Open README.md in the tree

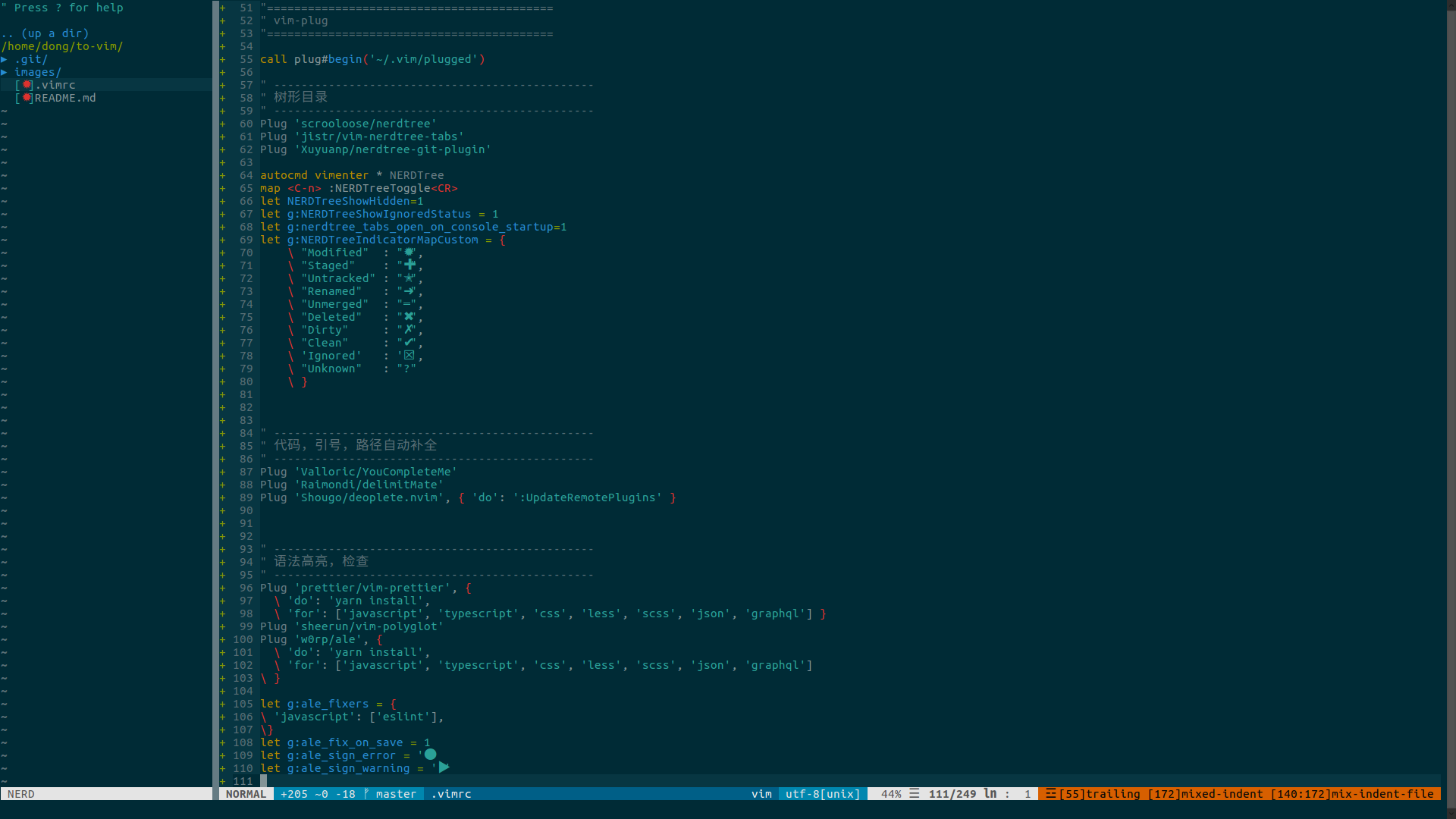[65, 98]
